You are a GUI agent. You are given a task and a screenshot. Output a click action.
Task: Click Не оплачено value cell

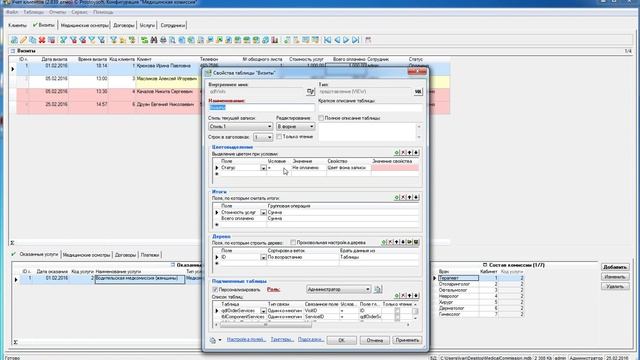click(x=309, y=168)
